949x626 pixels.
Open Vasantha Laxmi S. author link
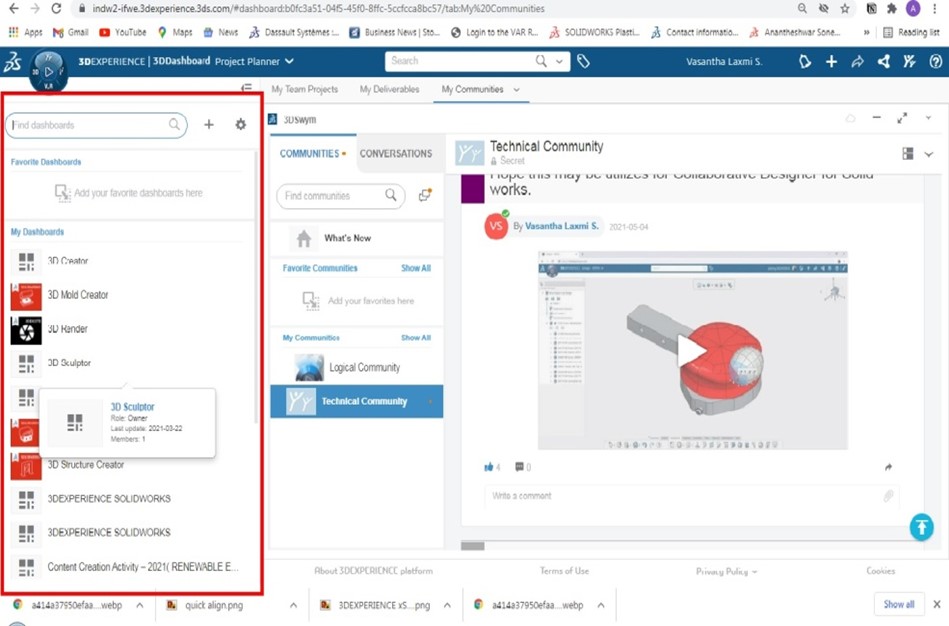(x=562, y=226)
